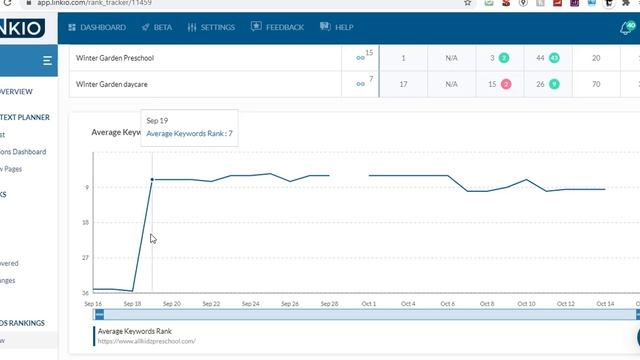Image resolution: width=640 pixels, height=360 pixels.
Task: Open the allkidzpreschool.com URL in legend
Action: 147,341
